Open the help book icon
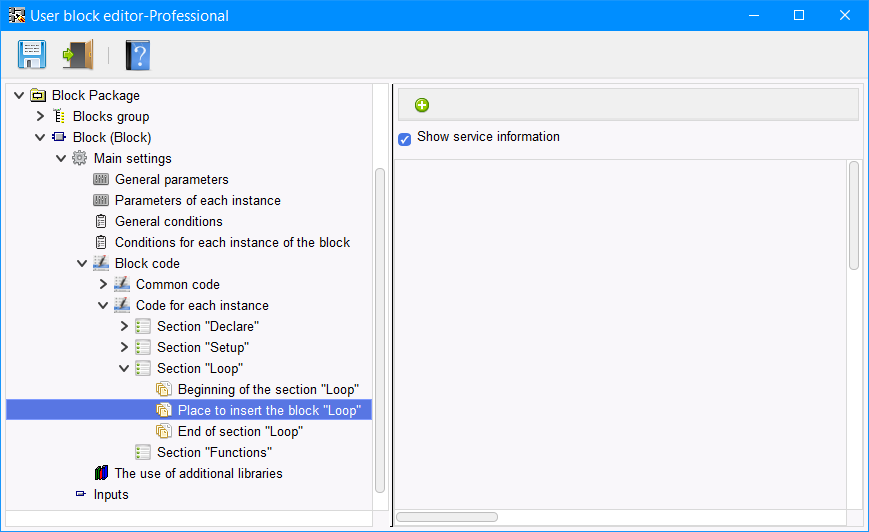Screen dimensions: 869x532 click(x=137, y=54)
